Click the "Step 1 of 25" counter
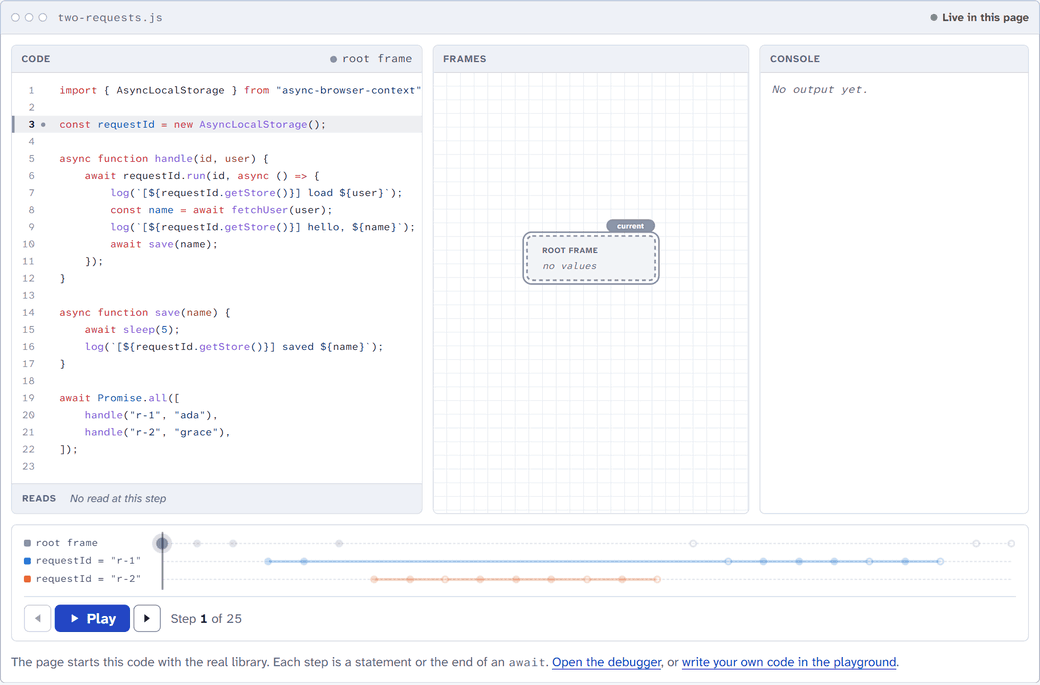Image resolution: width=1040 pixels, height=685 pixels. pyautogui.click(x=206, y=619)
